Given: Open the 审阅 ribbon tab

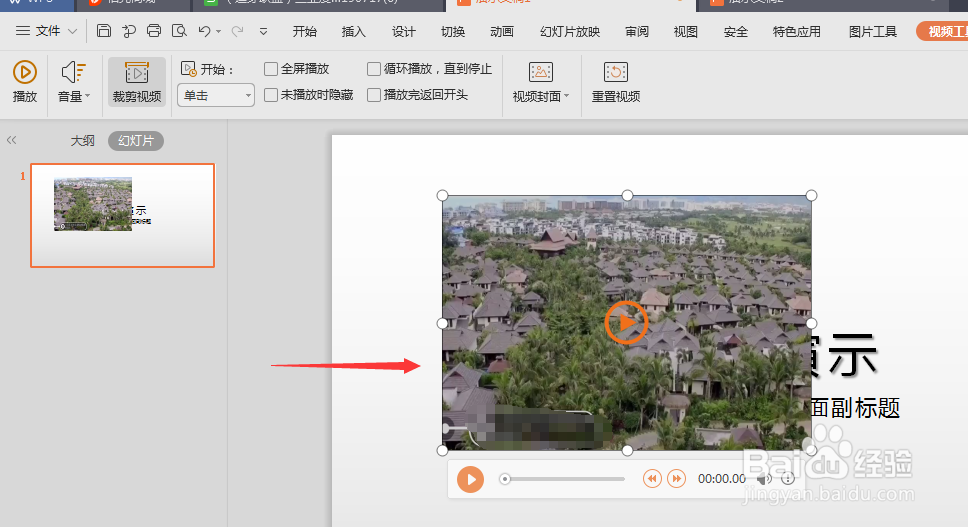Looking at the screenshot, I should point(636,31).
